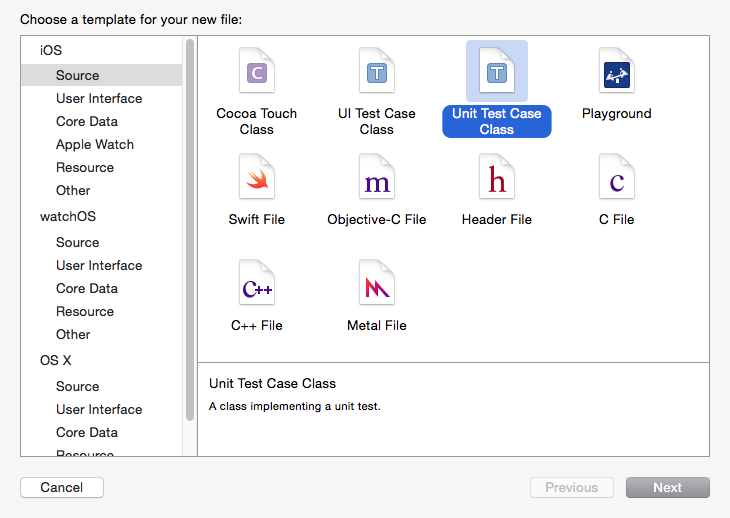Open User Interface under watchOS
The width and height of the screenshot is (730, 518).
click(x=99, y=265)
